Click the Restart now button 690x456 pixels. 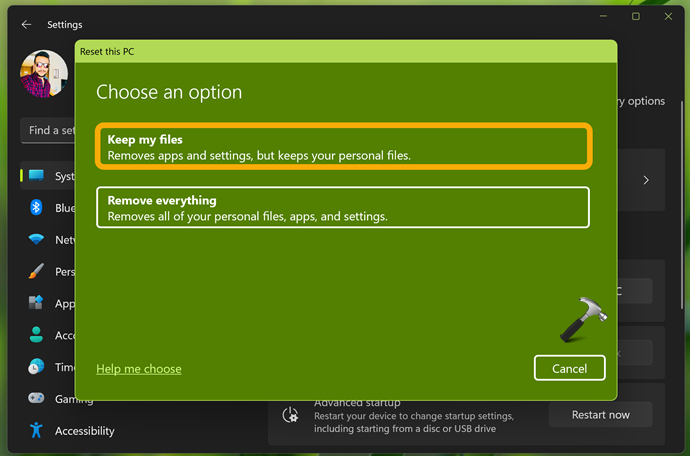point(600,414)
